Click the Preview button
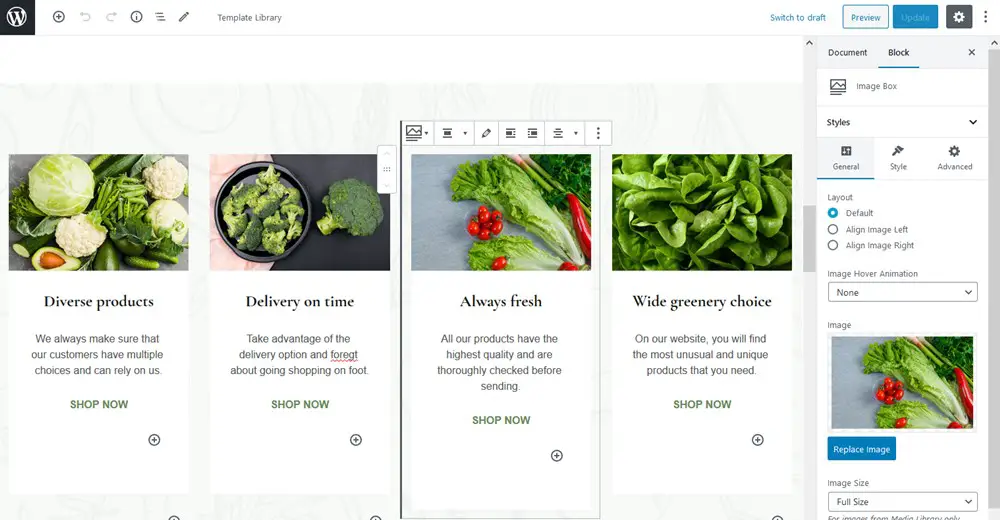 [865, 17]
